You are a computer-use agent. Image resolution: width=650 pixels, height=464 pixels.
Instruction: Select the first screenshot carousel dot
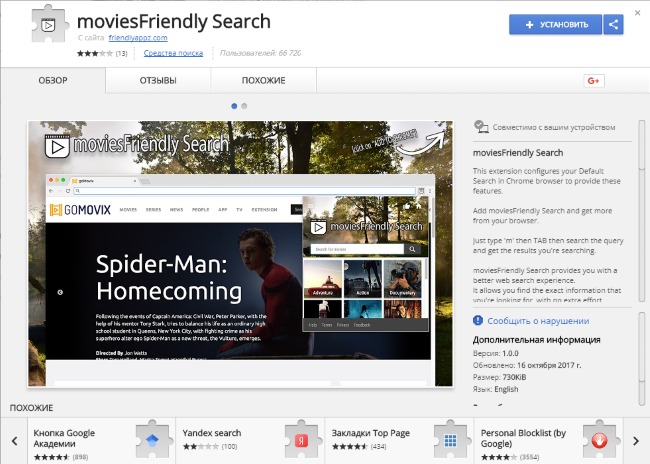234,106
